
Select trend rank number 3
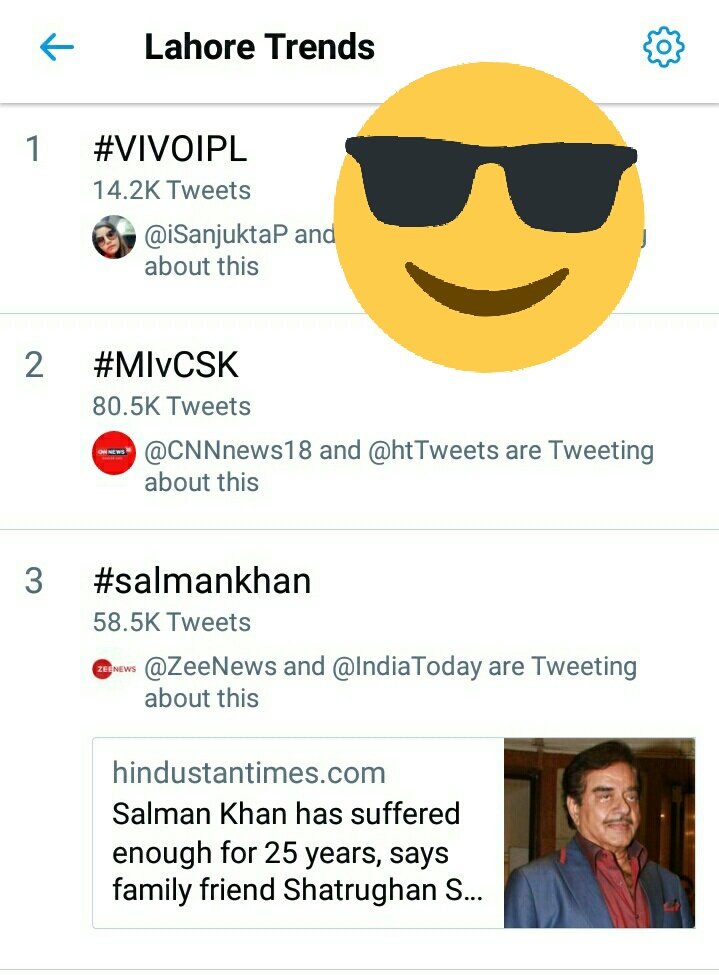point(34,581)
